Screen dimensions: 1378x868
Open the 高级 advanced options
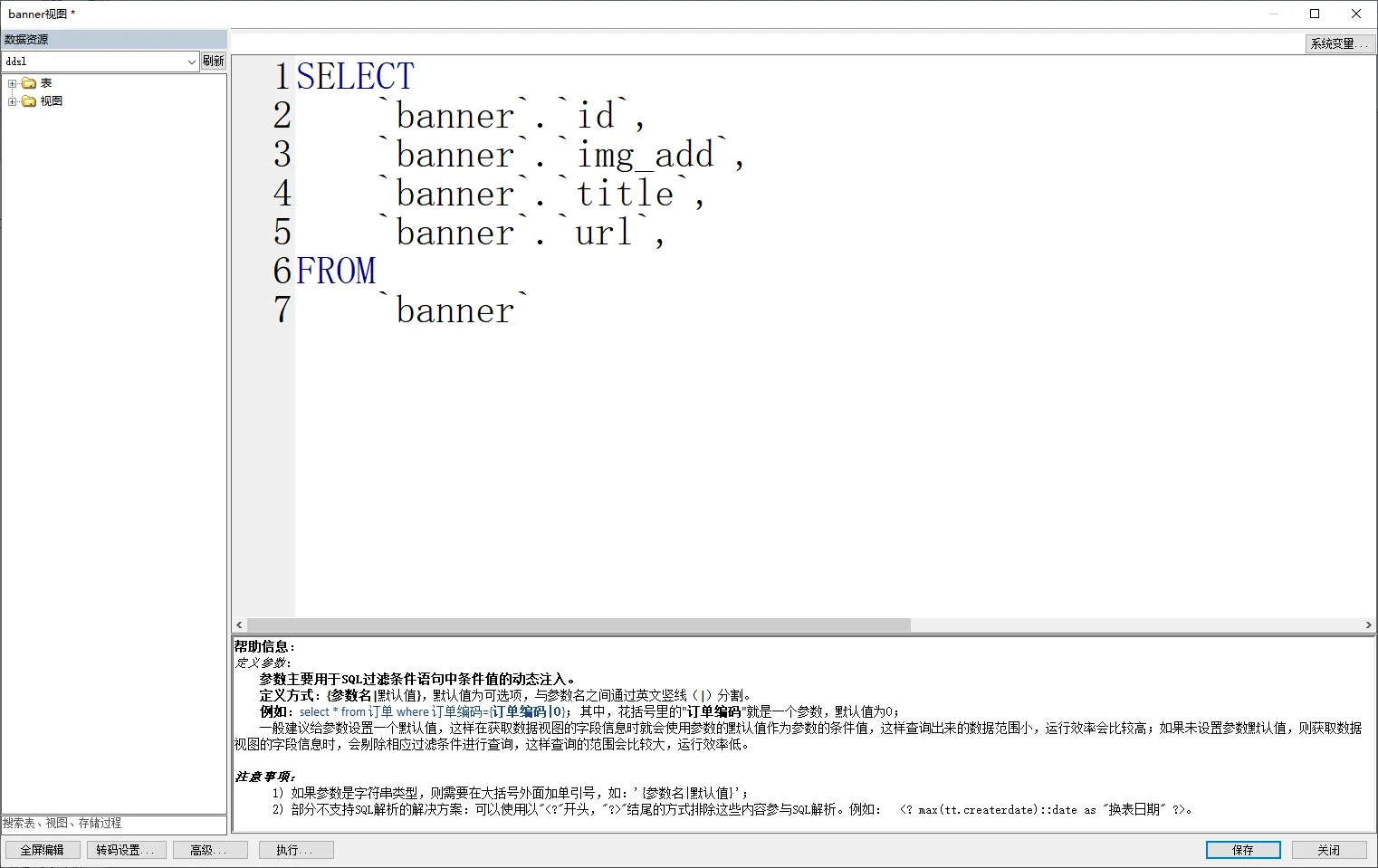pos(207,850)
